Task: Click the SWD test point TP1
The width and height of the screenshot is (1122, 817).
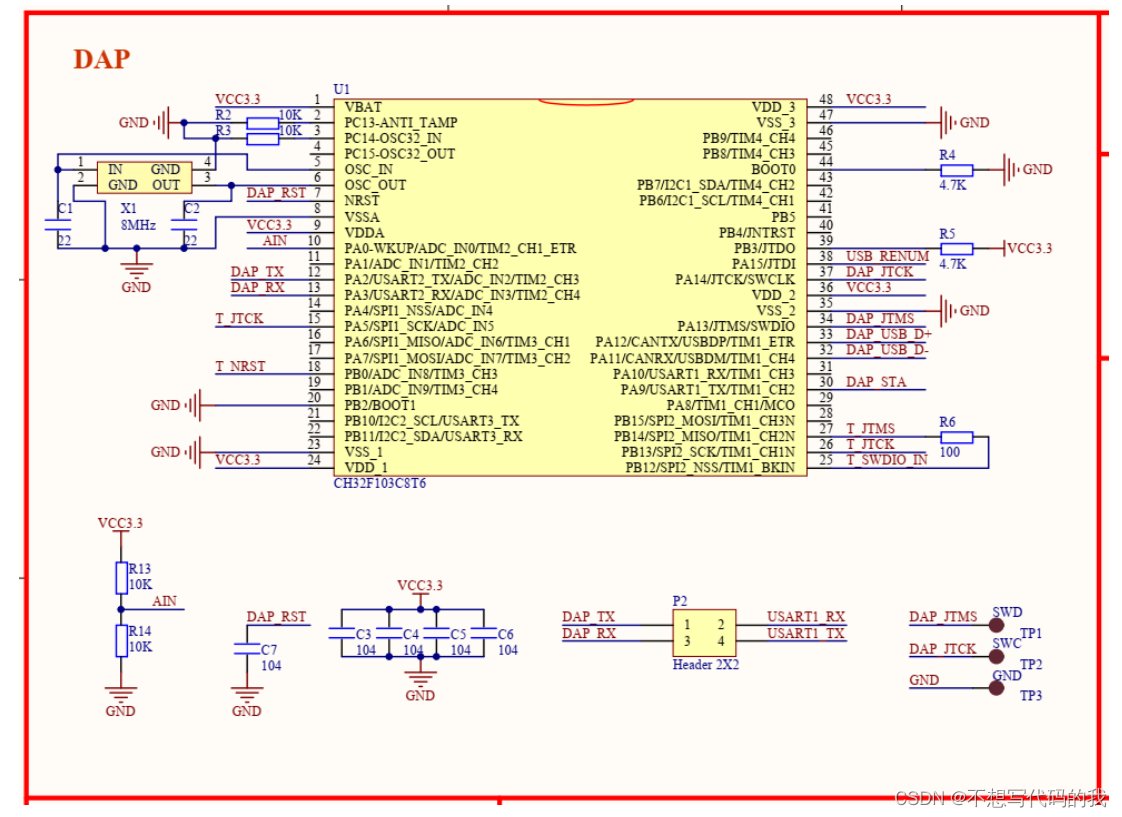Action: click(x=996, y=623)
